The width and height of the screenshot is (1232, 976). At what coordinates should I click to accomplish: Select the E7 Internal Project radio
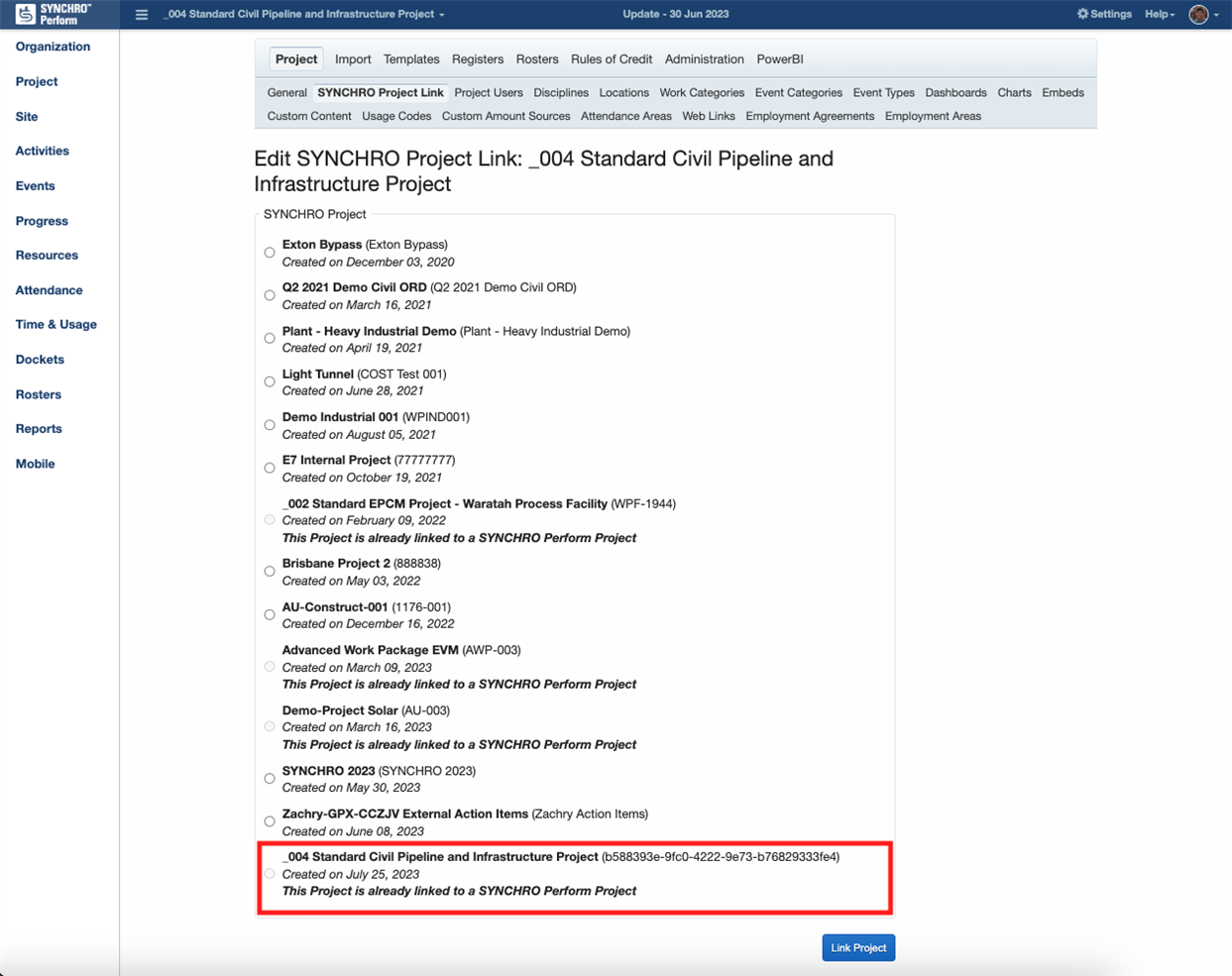[270, 468]
